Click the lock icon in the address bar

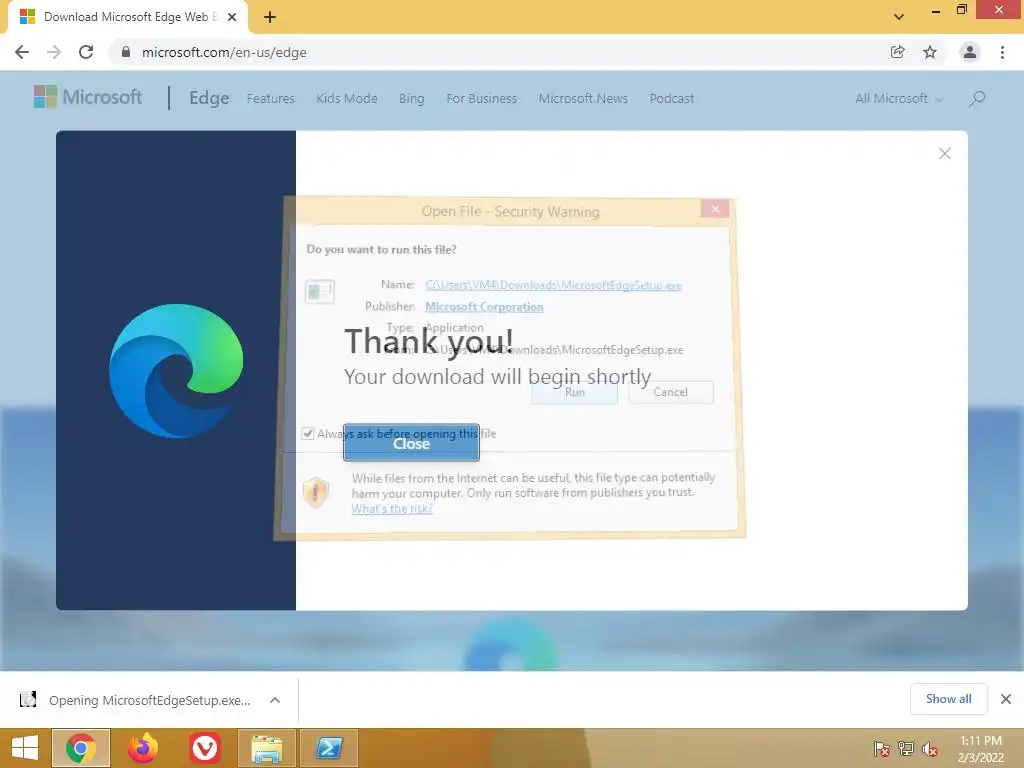pos(125,52)
